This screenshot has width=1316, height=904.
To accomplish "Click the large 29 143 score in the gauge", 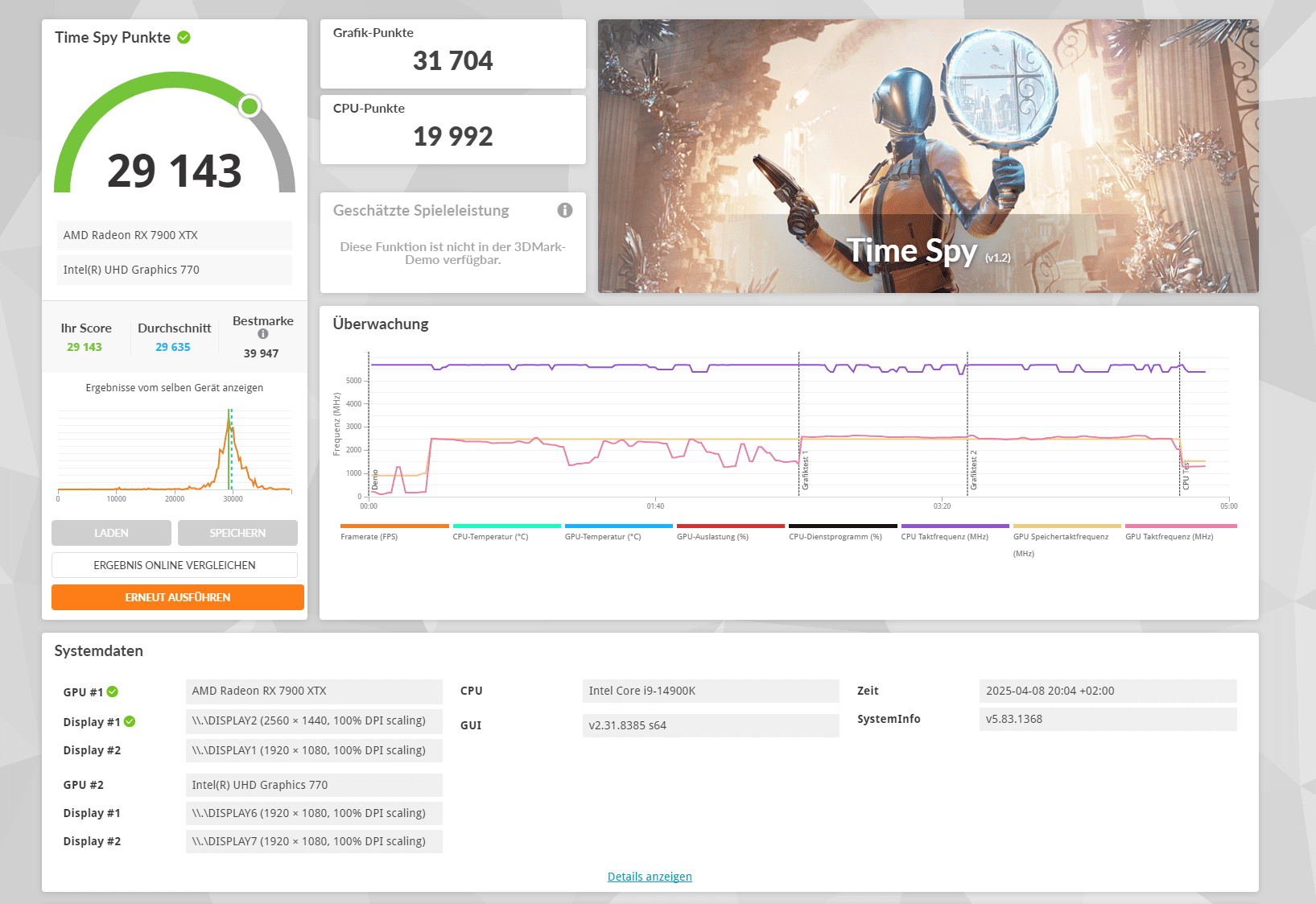I will click(175, 171).
